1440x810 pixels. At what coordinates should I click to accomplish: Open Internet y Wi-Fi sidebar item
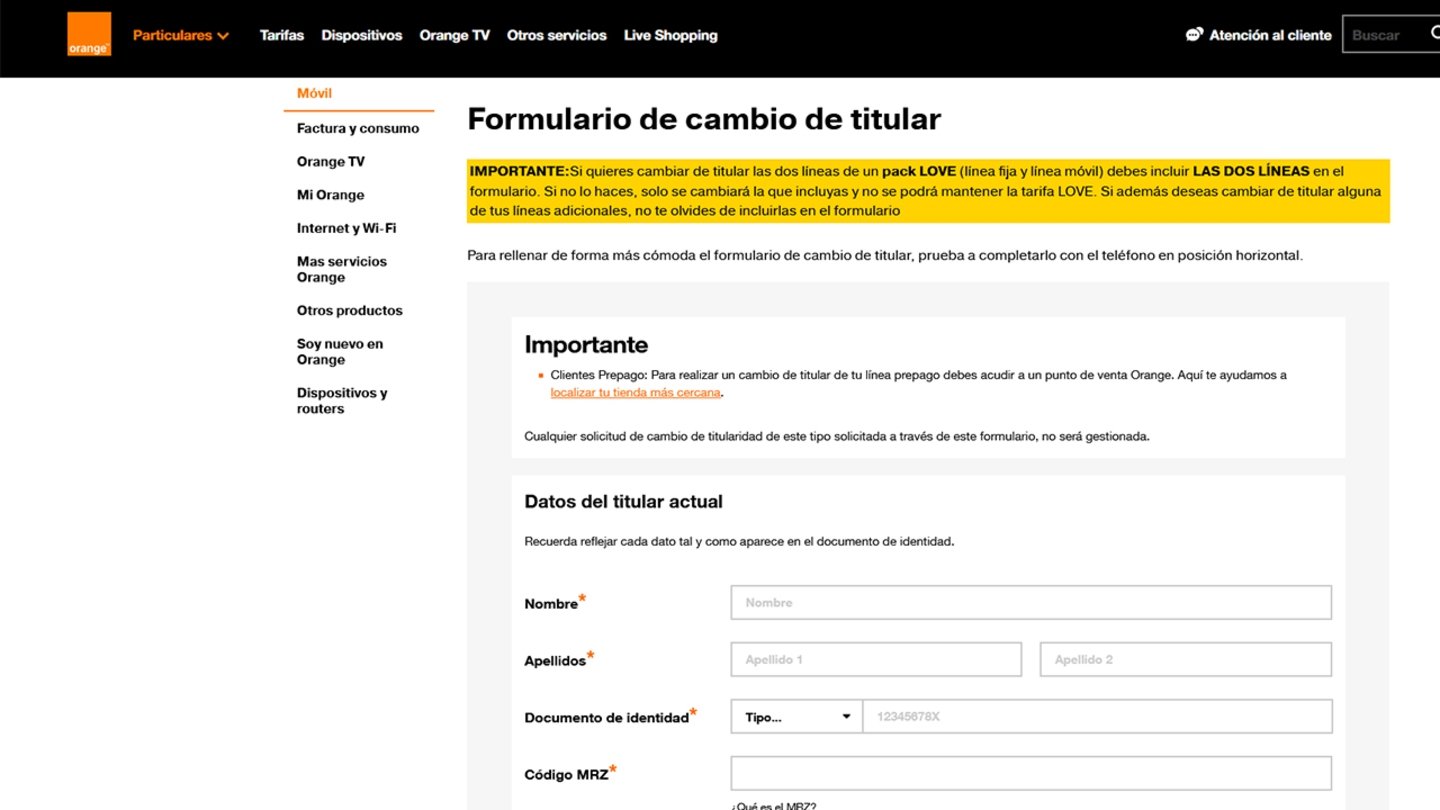(346, 228)
